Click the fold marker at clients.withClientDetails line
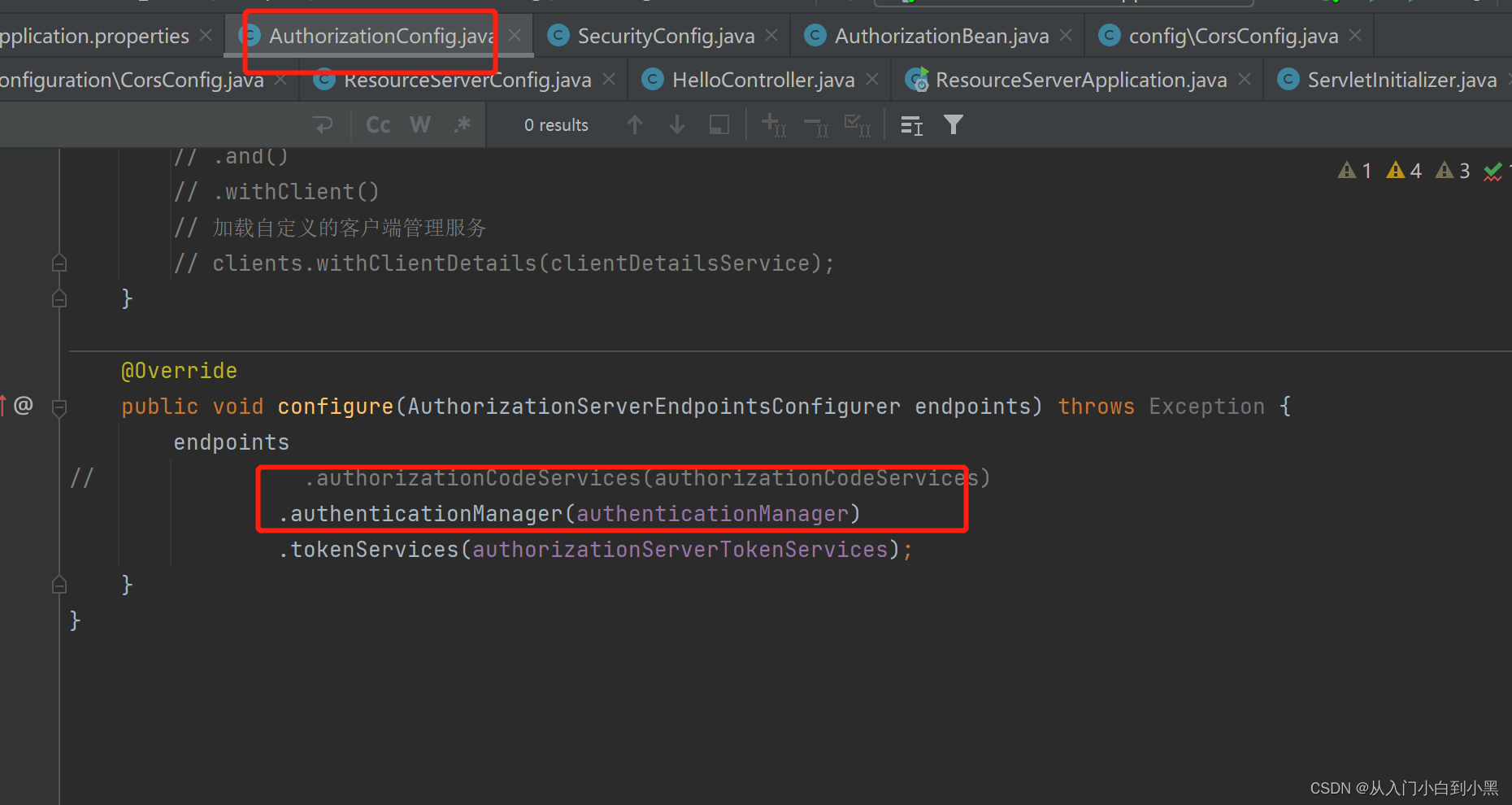Image resolution: width=1512 pixels, height=805 pixels. tap(59, 263)
